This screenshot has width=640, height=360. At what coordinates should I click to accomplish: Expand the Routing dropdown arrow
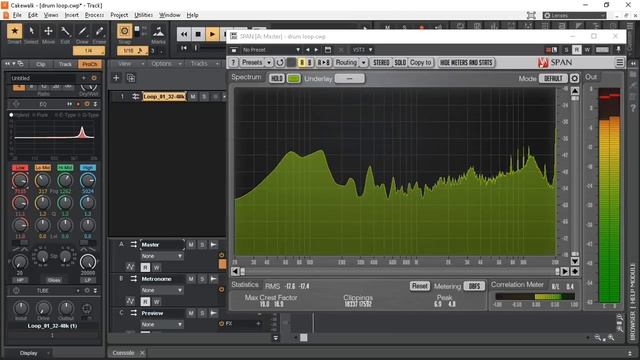[x=363, y=62]
